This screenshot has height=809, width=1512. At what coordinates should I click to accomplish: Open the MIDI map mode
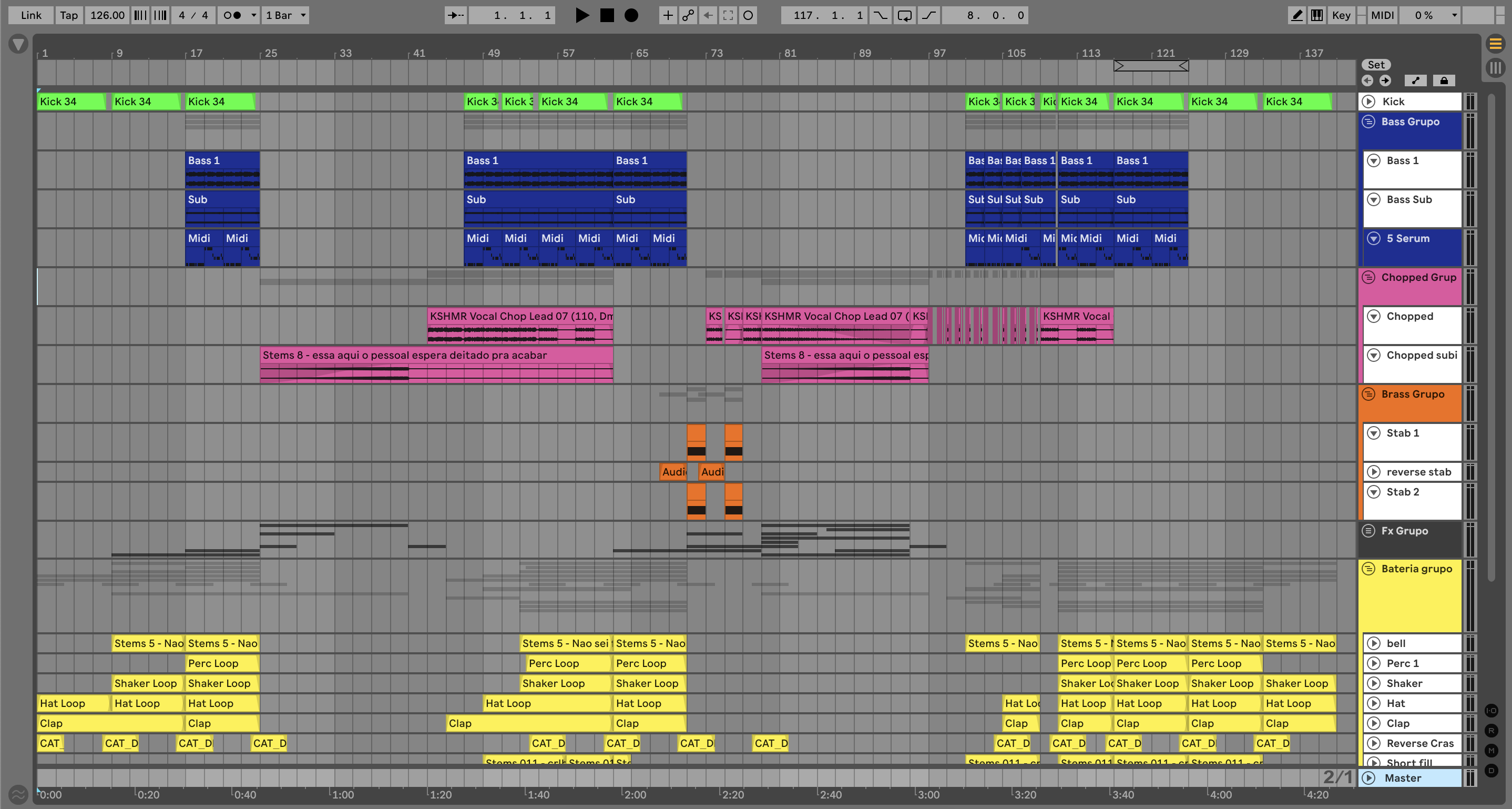point(1382,15)
